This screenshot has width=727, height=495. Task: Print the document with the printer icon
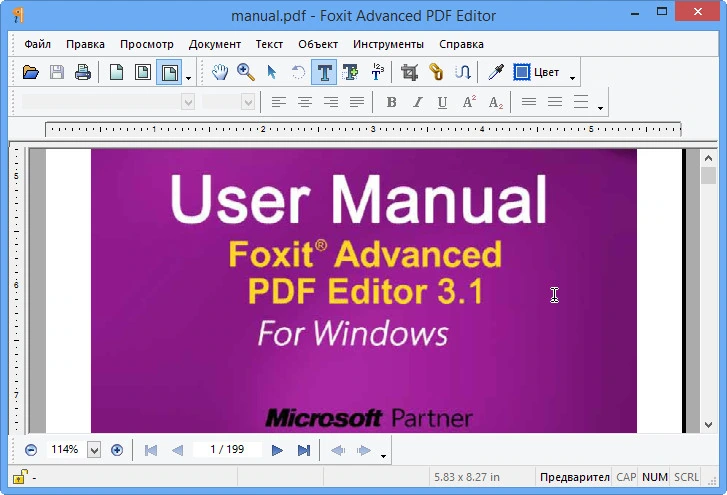pos(83,72)
